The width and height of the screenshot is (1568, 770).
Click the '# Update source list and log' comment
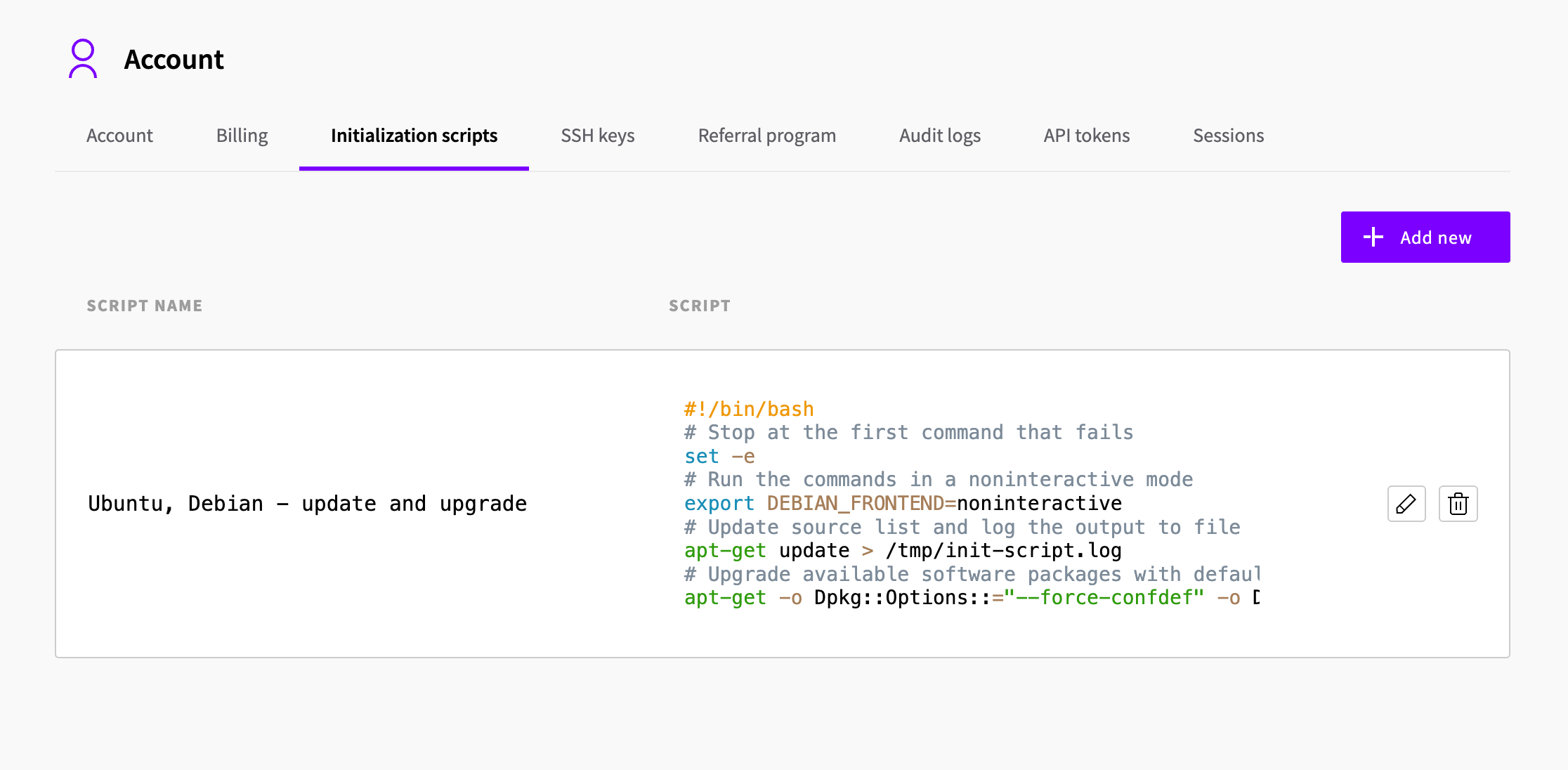click(x=962, y=527)
